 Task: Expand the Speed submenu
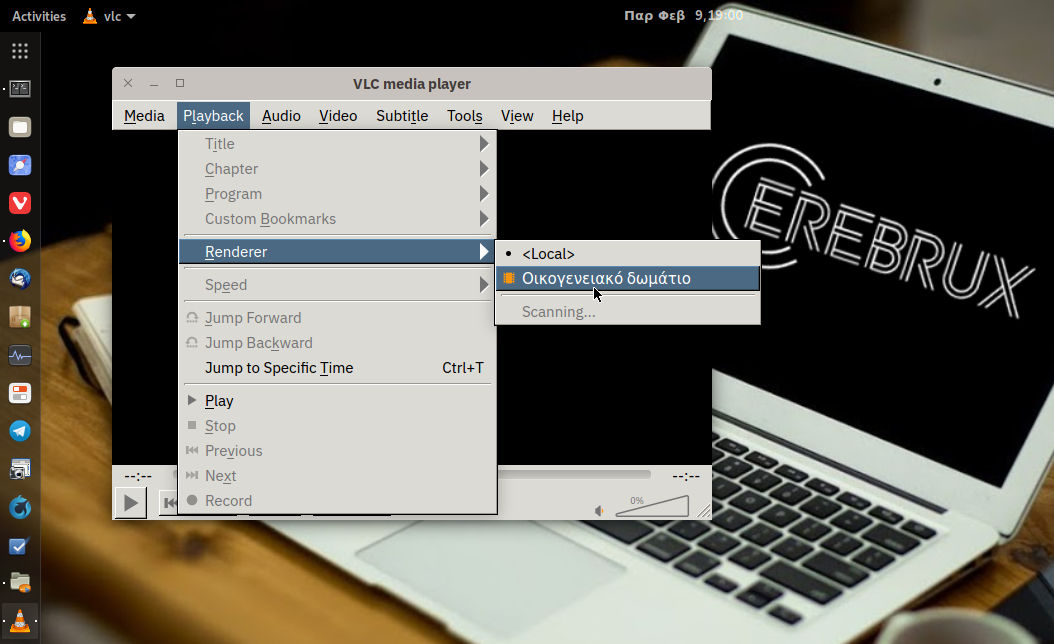coord(226,284)
